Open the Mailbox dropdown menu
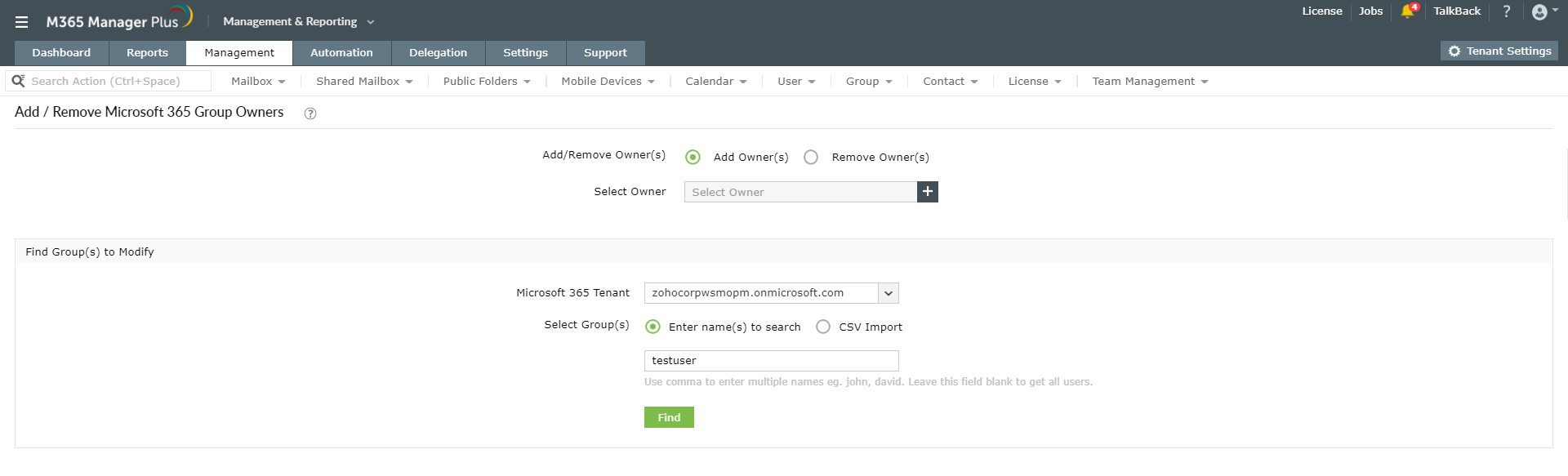Screen dimensions: 1568x476 pyautogui.click(x=258, y=82)
